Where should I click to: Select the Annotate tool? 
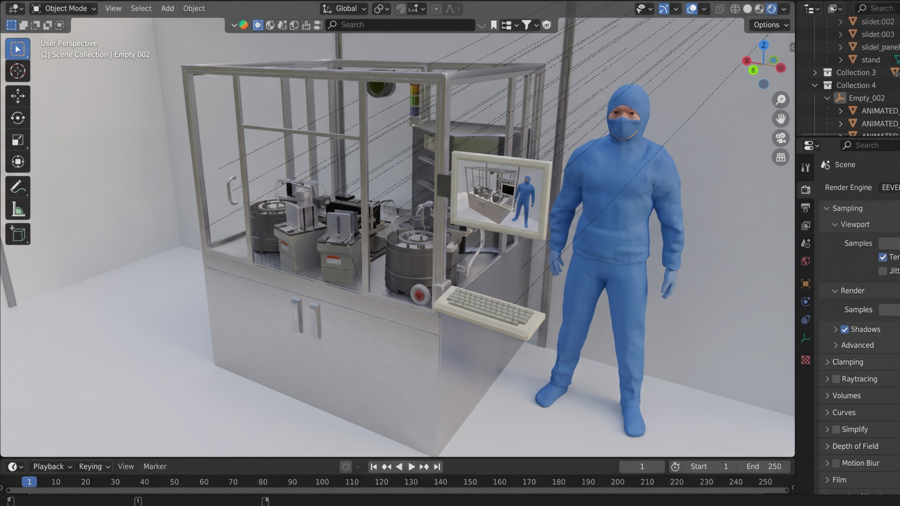[17, 187]
